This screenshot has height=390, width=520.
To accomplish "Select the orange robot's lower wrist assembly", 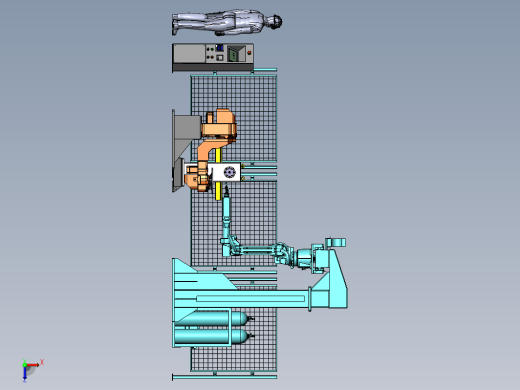I will click(197, 179).
